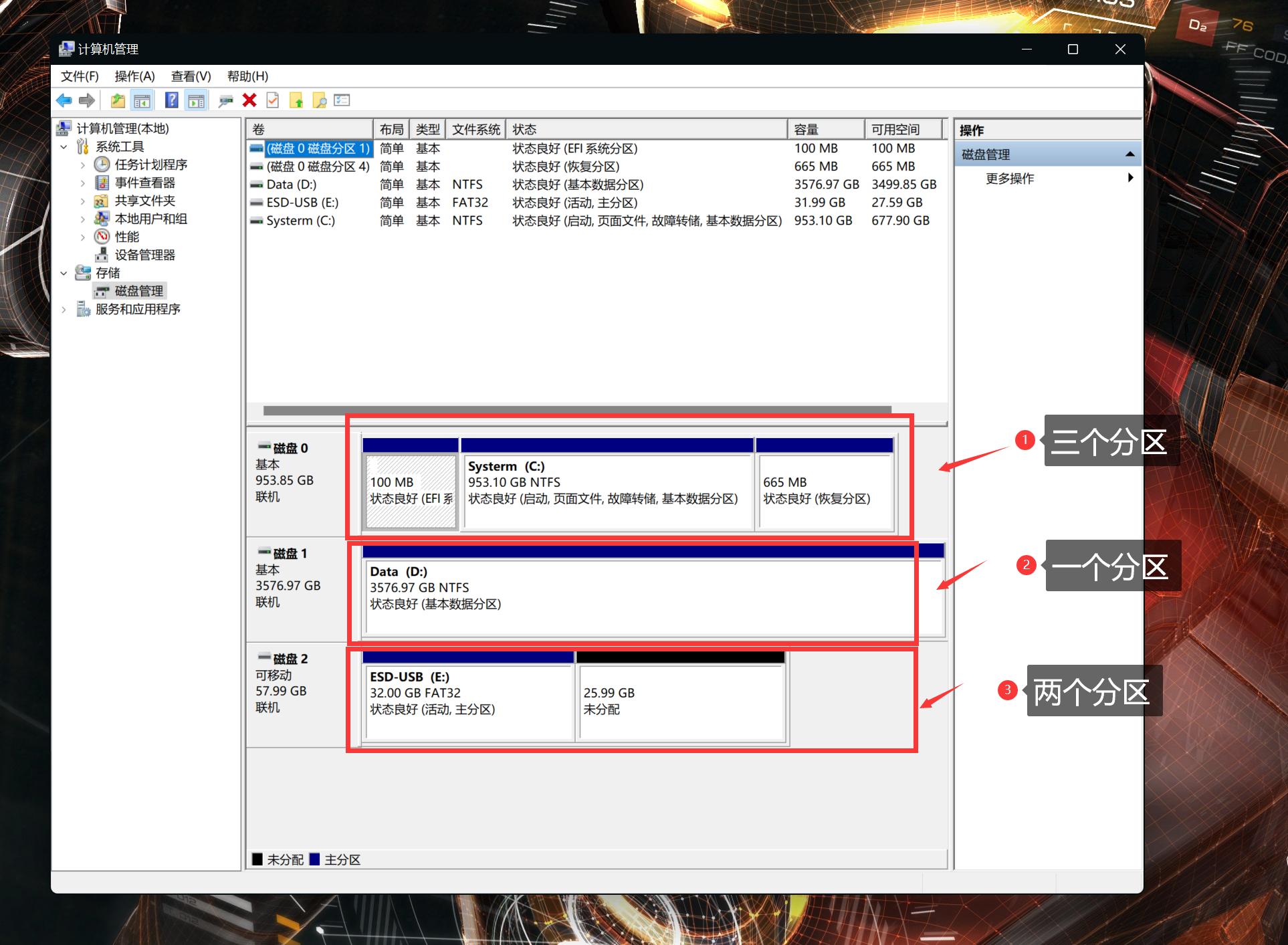
Task: Click the red X delete icon in toolbar
Action: pyautogui.click(x=249, y=100)
